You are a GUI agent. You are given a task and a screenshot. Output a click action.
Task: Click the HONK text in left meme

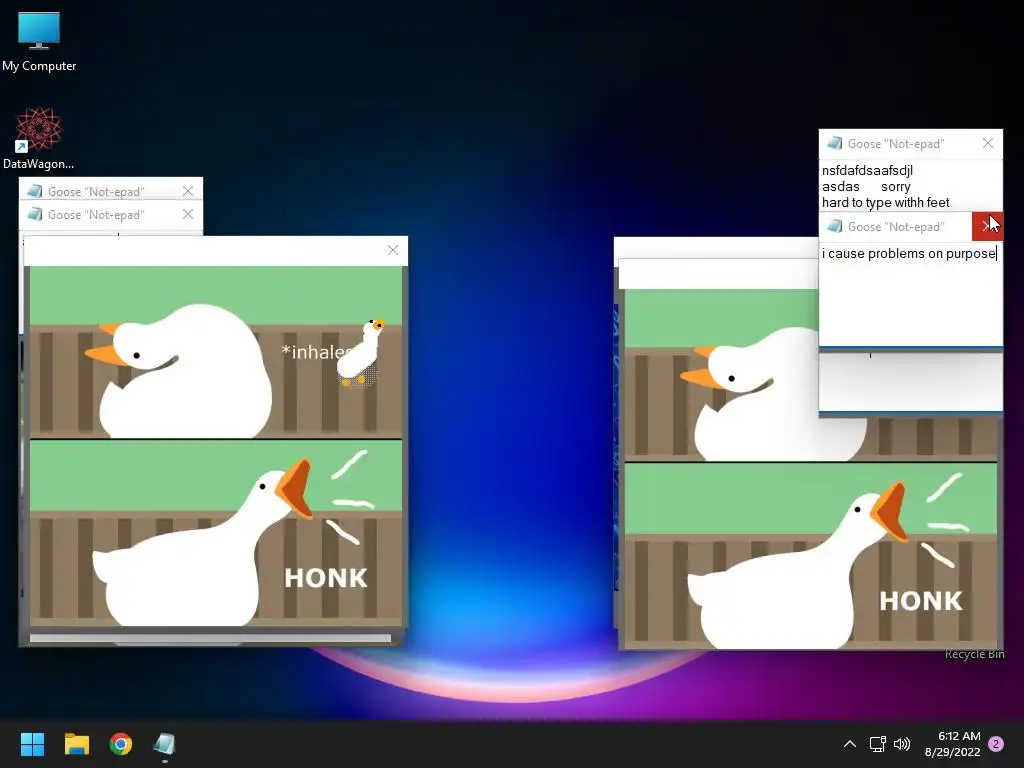(326, 578)
